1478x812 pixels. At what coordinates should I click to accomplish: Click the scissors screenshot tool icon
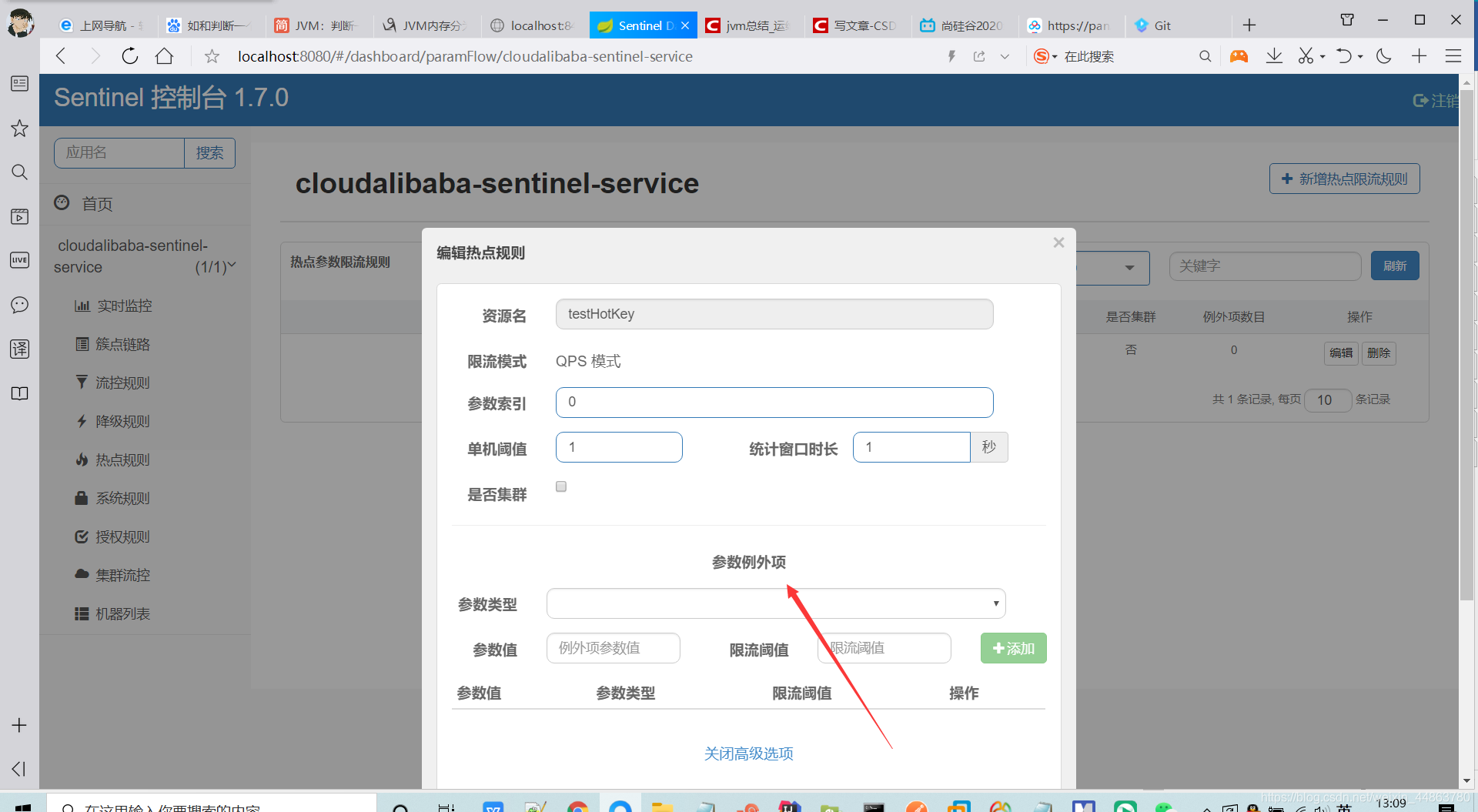pyautogui.click(x=1306, y=56)
